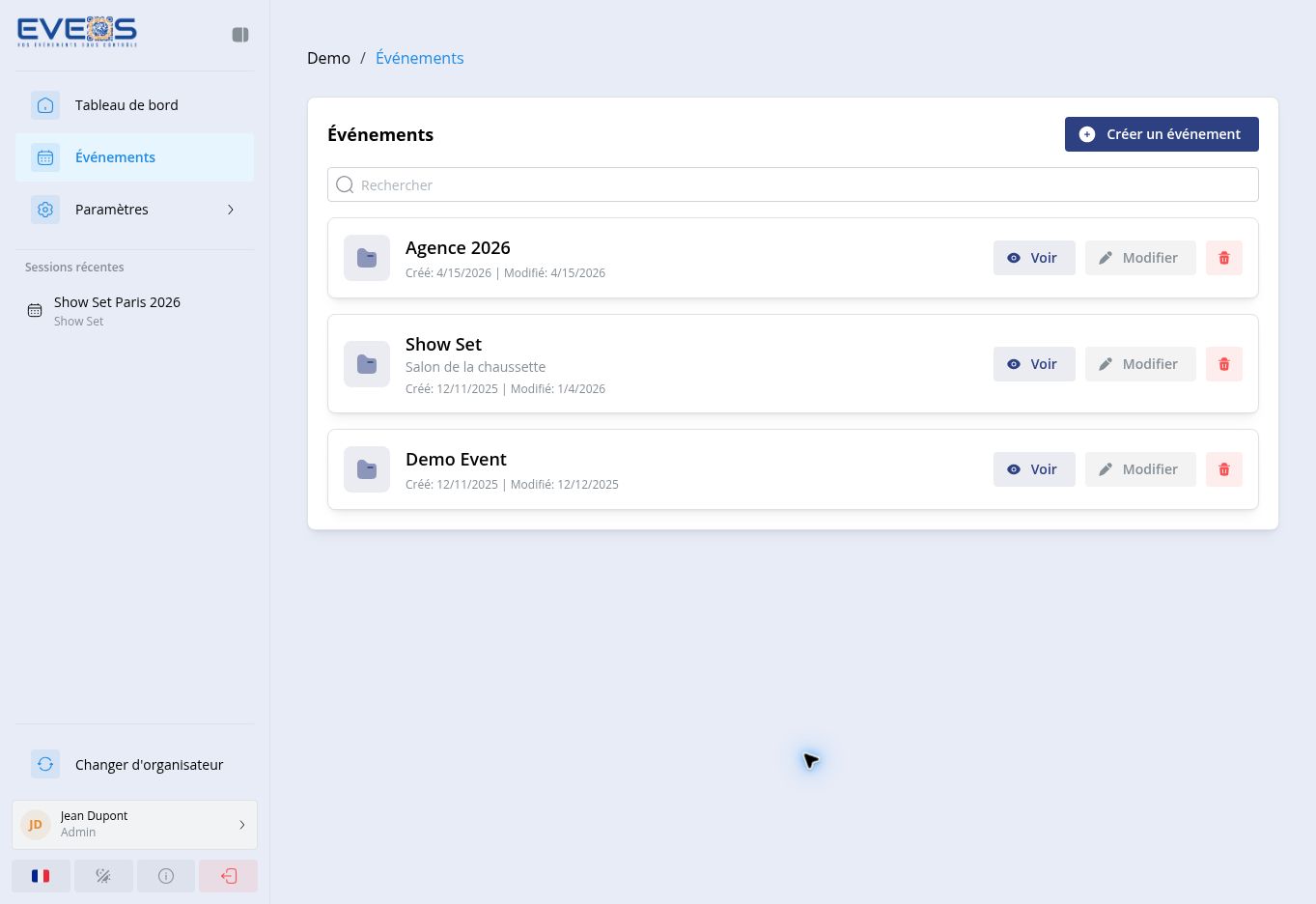Click the EVEOS logo
The image size is (1316, 904).
pyautogui.click(x=77, y=32)
